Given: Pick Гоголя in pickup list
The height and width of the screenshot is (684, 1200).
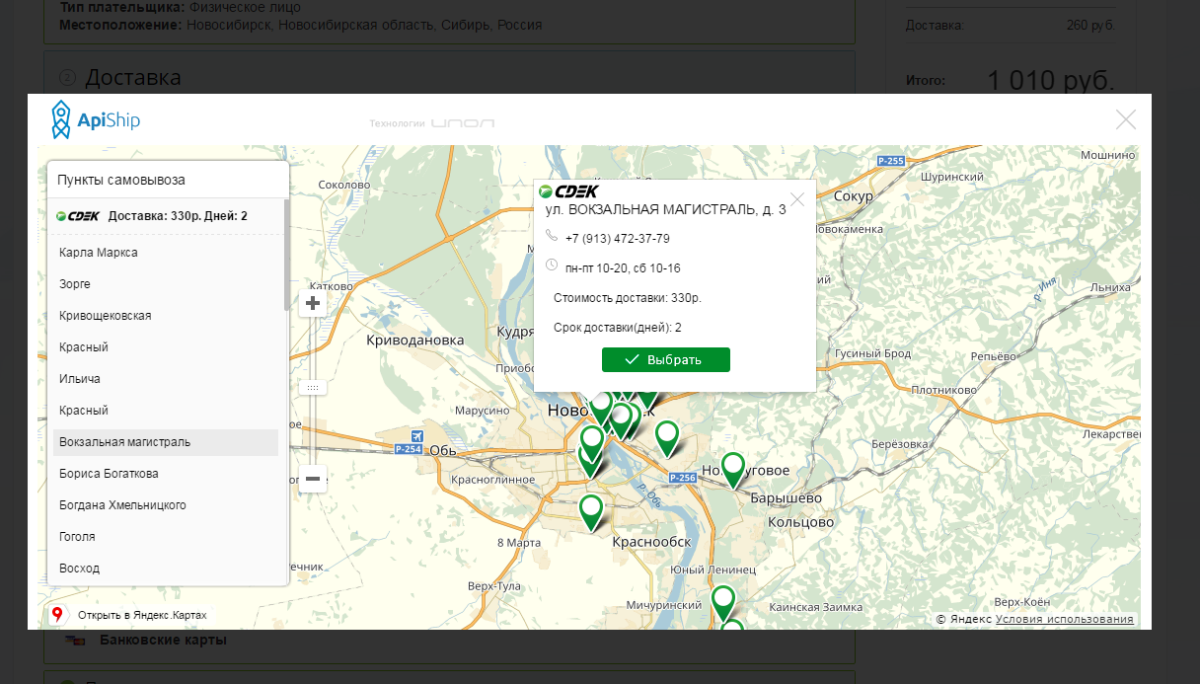Looking at the screenshot, I should pos(77,537).
